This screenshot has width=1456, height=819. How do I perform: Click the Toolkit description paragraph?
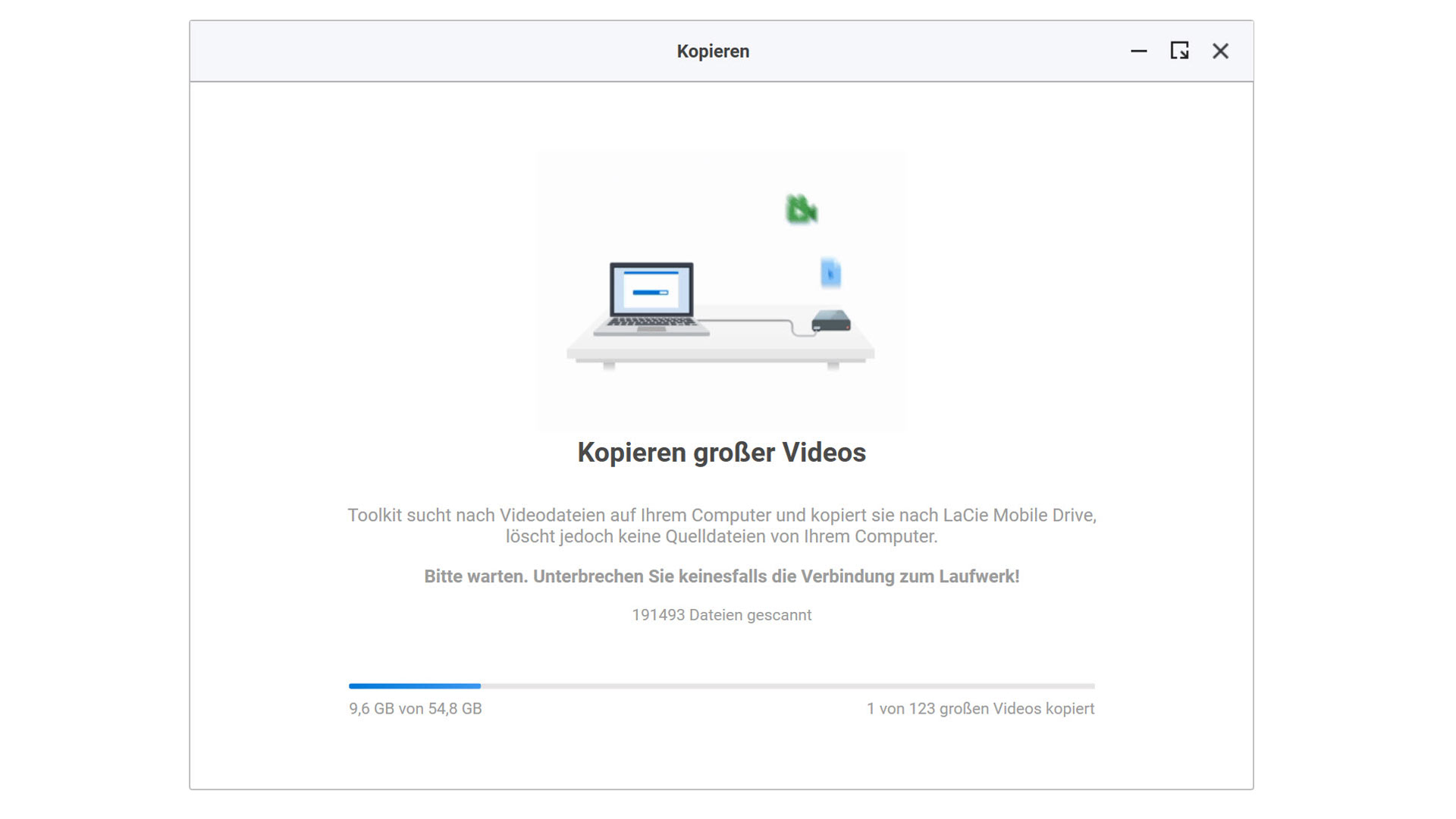[x=721, y=526]
